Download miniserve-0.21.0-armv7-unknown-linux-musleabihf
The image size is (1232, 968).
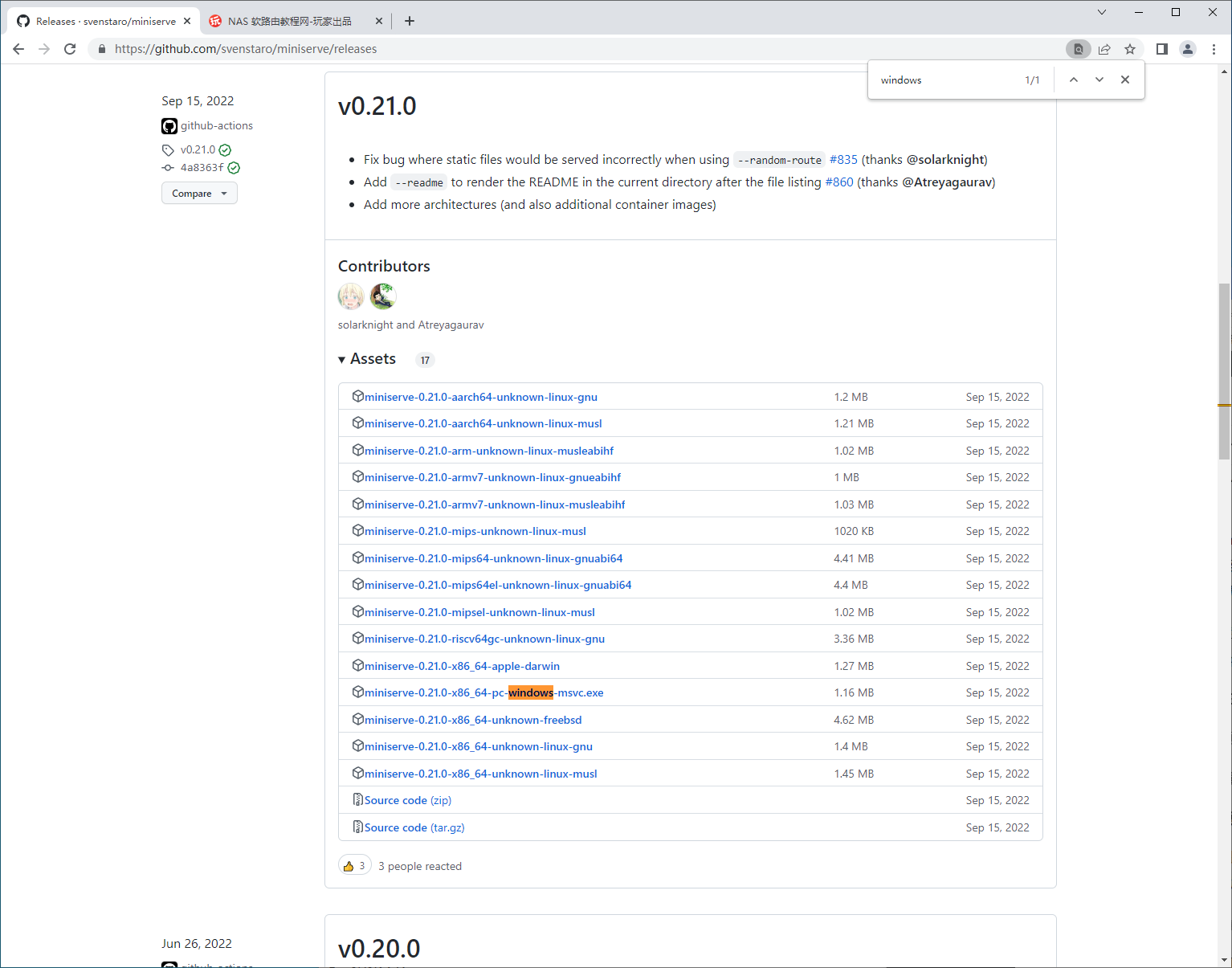[x=495, y=504]
